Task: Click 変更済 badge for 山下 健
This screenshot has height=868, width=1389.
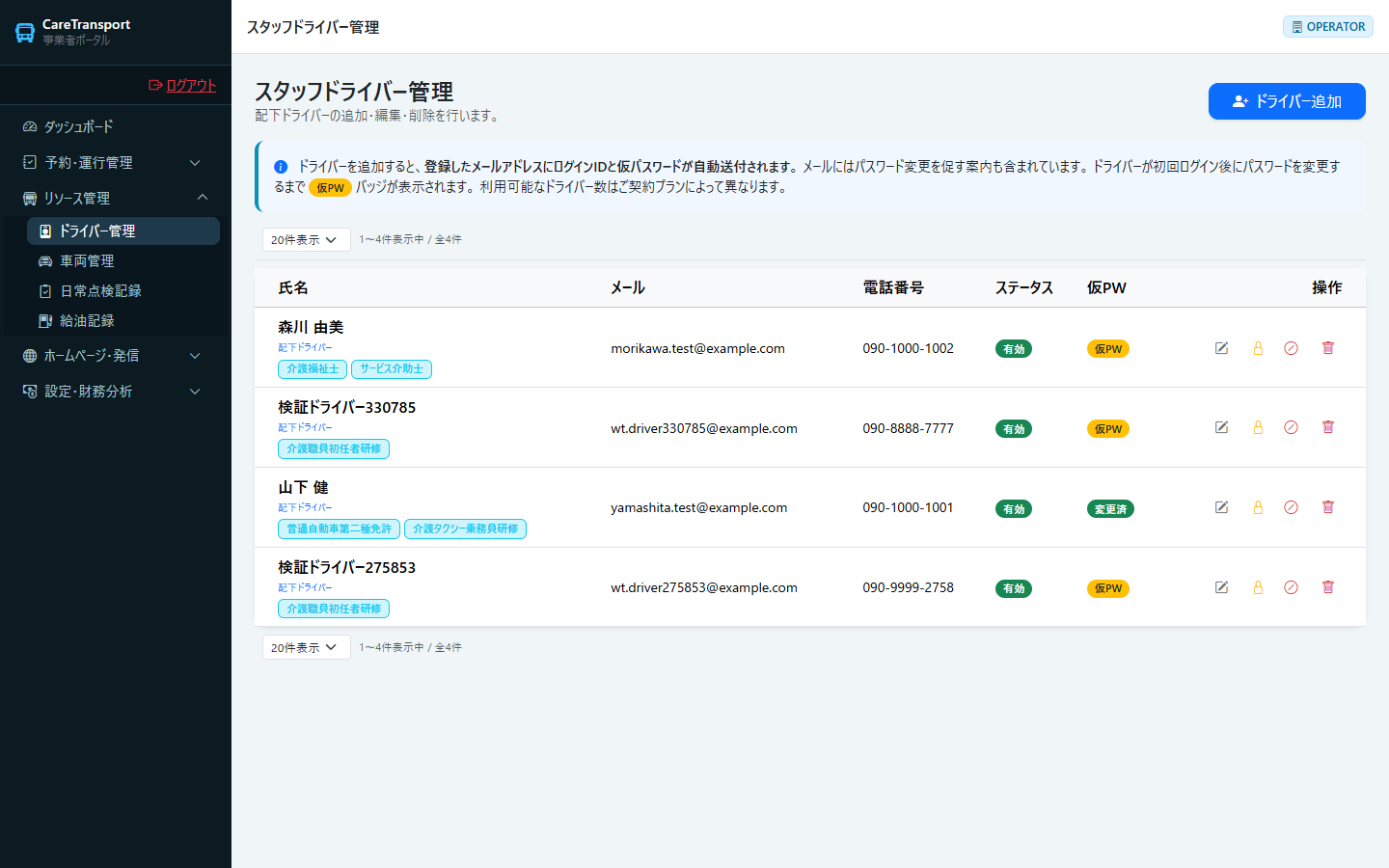Action: click(x=1110, y=509)
